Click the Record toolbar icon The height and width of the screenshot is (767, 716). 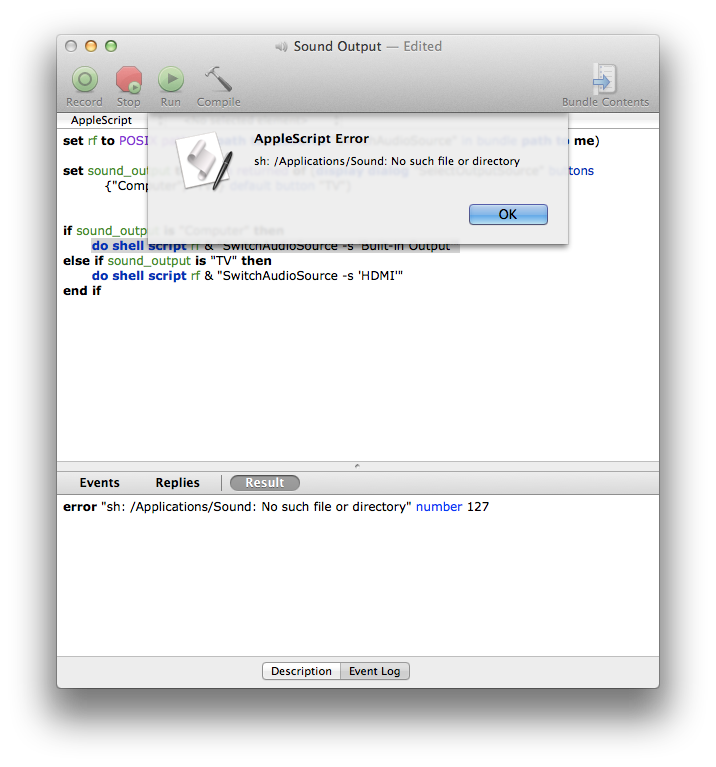[x=85, y=80]
